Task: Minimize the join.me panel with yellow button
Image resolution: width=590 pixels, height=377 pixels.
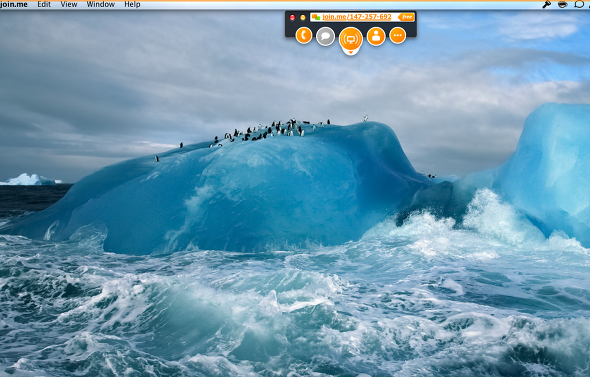Action: click(303, 17)
